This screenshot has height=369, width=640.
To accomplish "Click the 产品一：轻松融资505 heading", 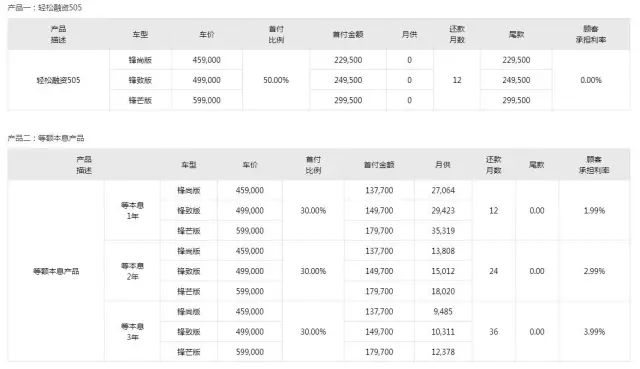I will click(x=44, y=7).
